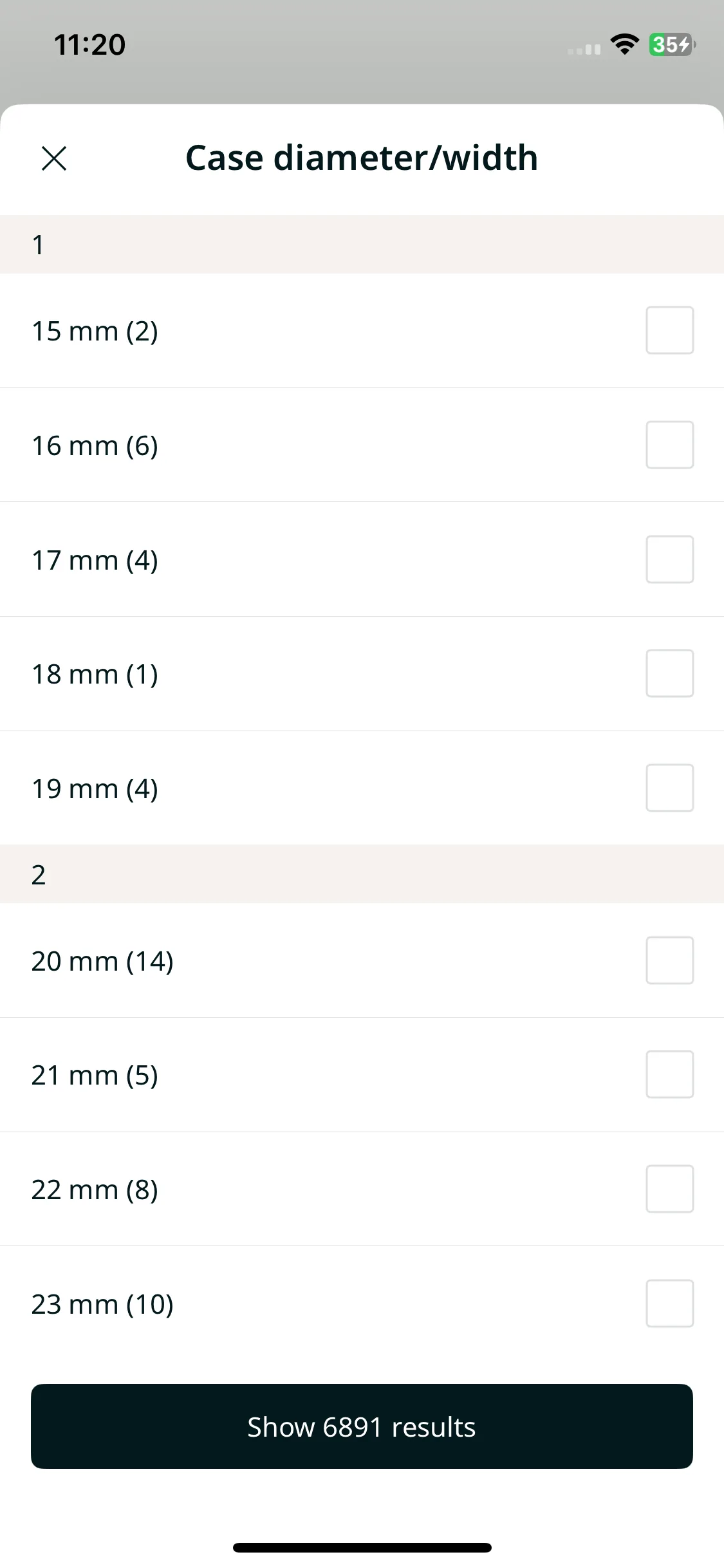Check the 16 mm checkbox

[x=670, y=445]
